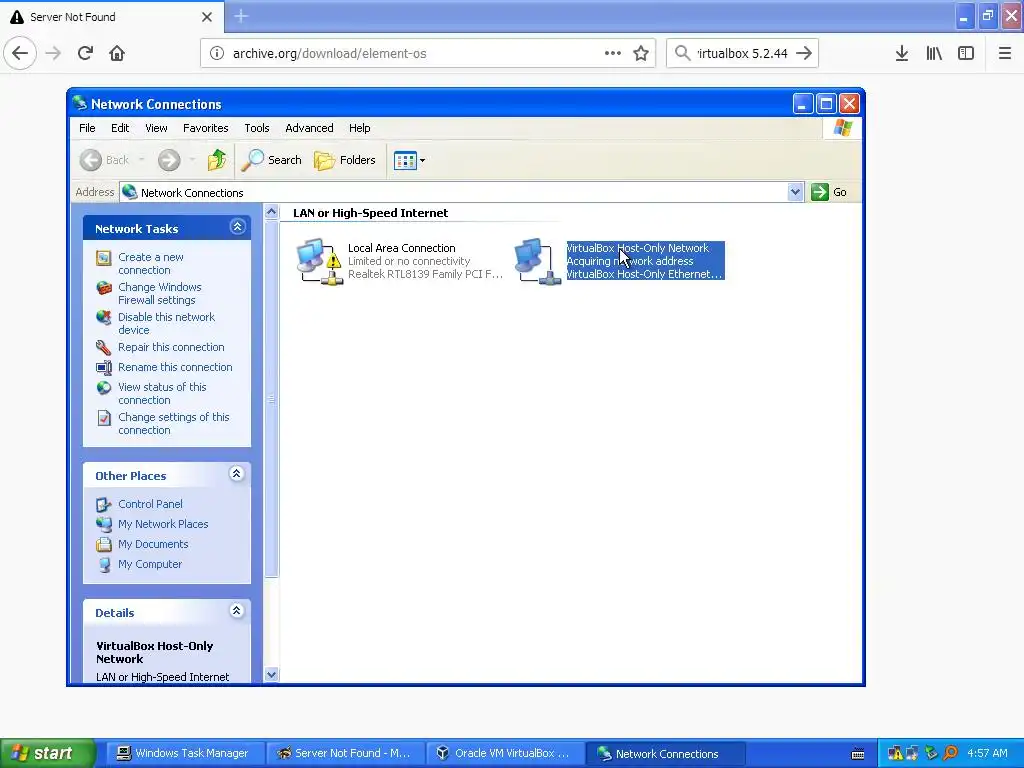Click the sidebar scroll up arrow
1024x768 pixels.
tap(272, 212)
